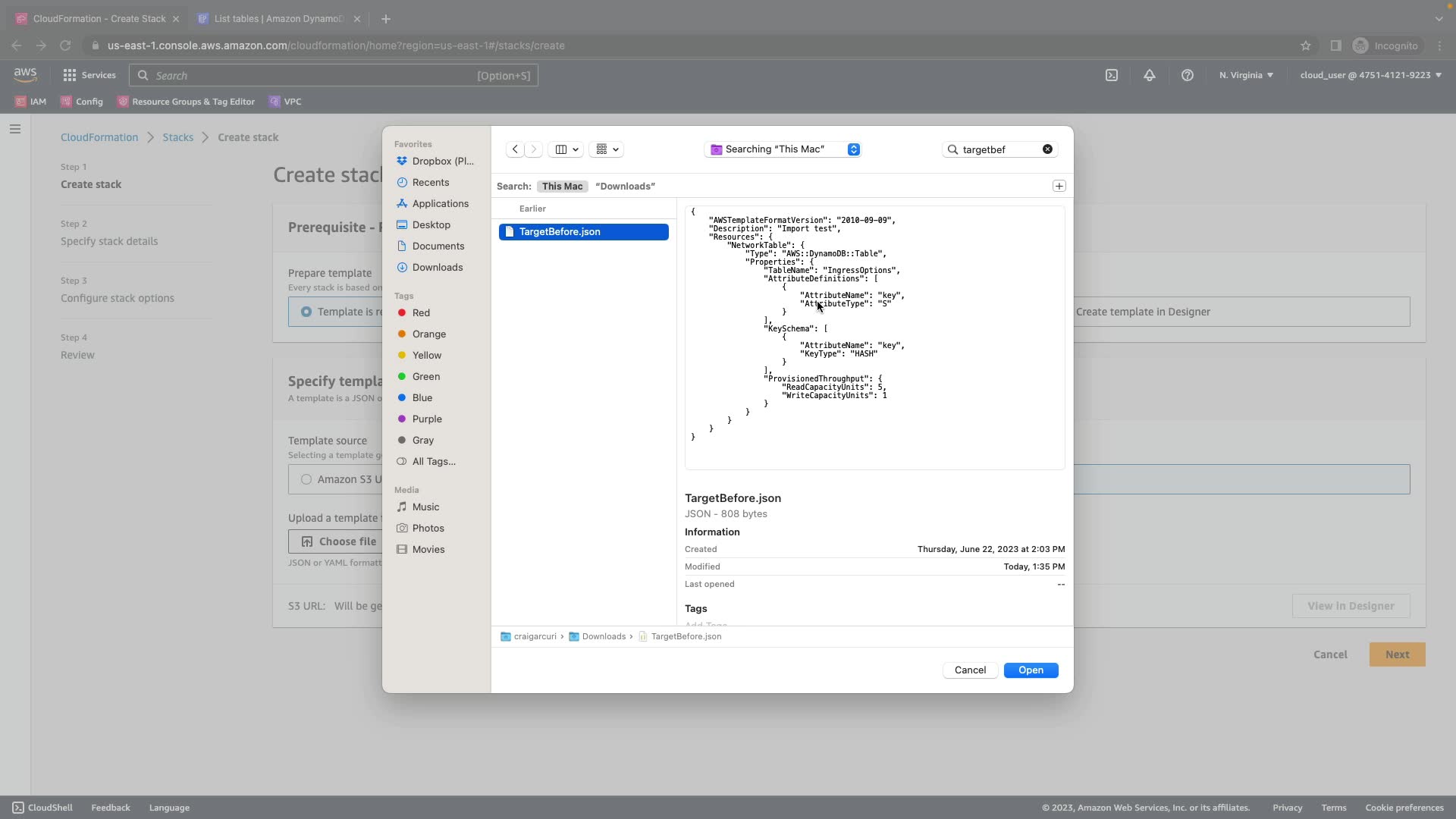1456x819 pixels.
Task: Select the Red tag in sidebar
Action: (421, 312)
